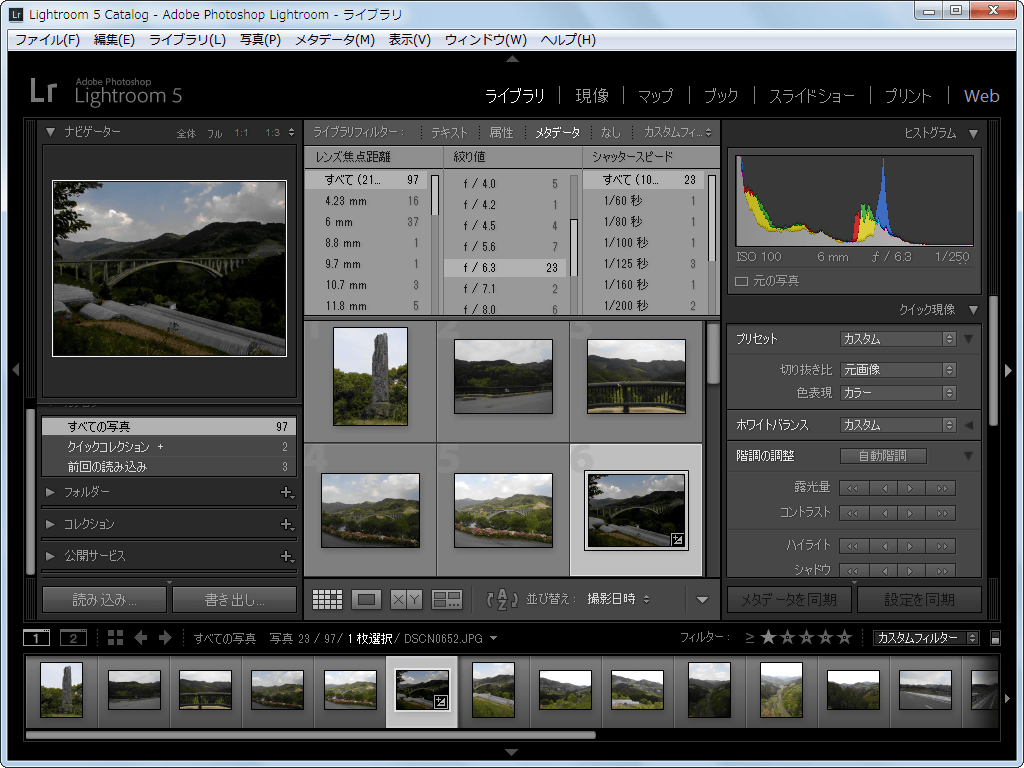Click 自動階調 auto tone button
This screenshot has width=1024, height=768.
point(882,456)
